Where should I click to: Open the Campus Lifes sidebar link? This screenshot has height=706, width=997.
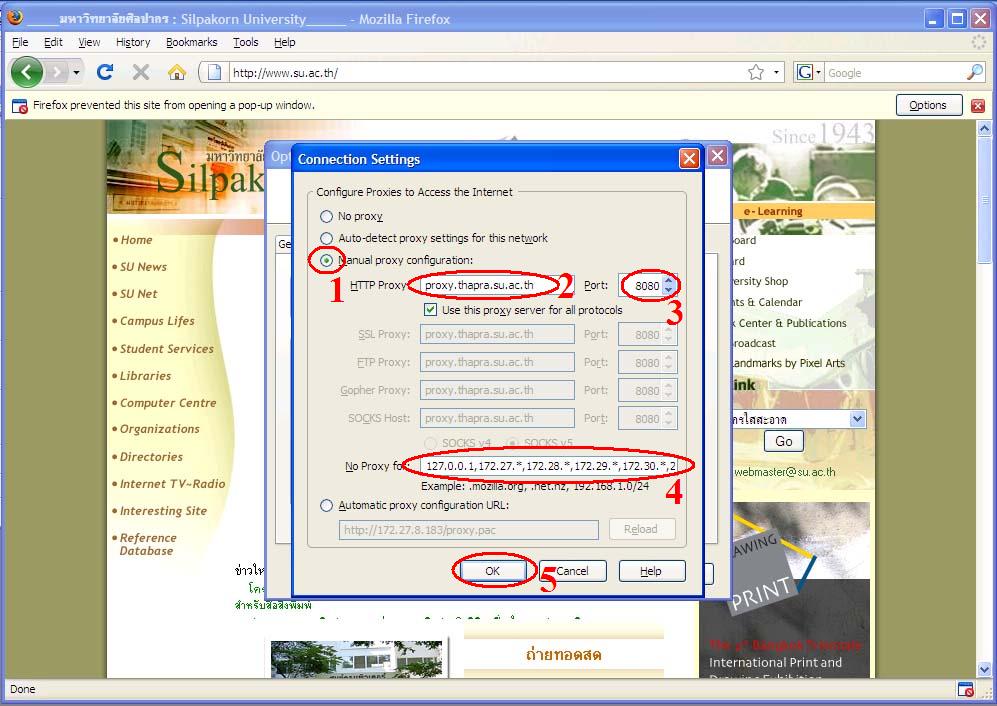(x=157, y=321)
